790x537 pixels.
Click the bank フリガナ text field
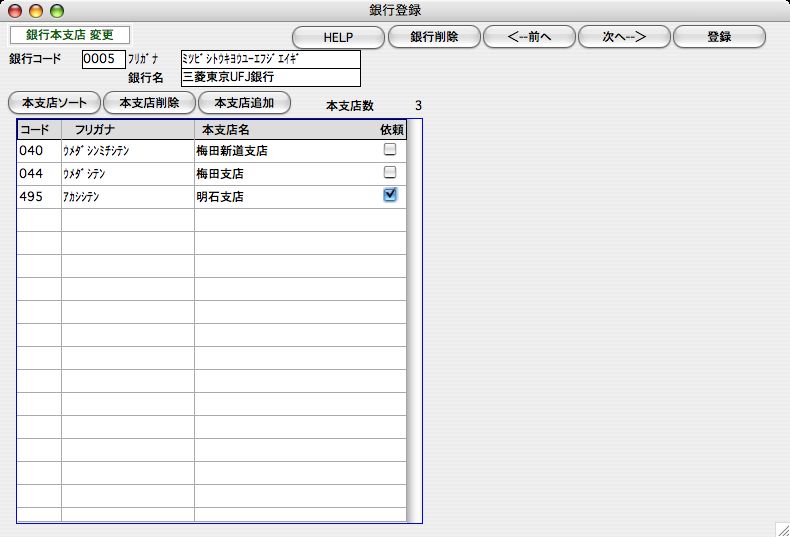(x=270, y=59)
